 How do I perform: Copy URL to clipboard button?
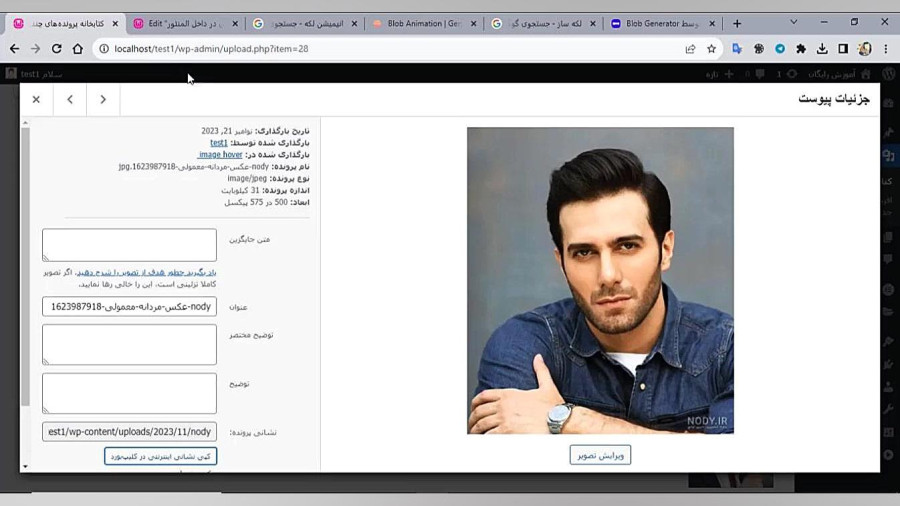click(161, 456)
